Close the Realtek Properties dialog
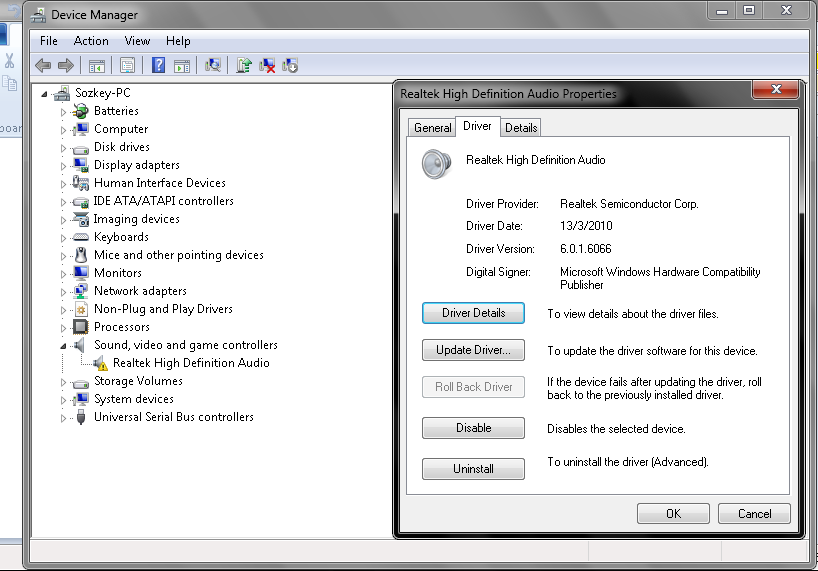The height and width of the screenshot is (571, 818). click(776, 89)
